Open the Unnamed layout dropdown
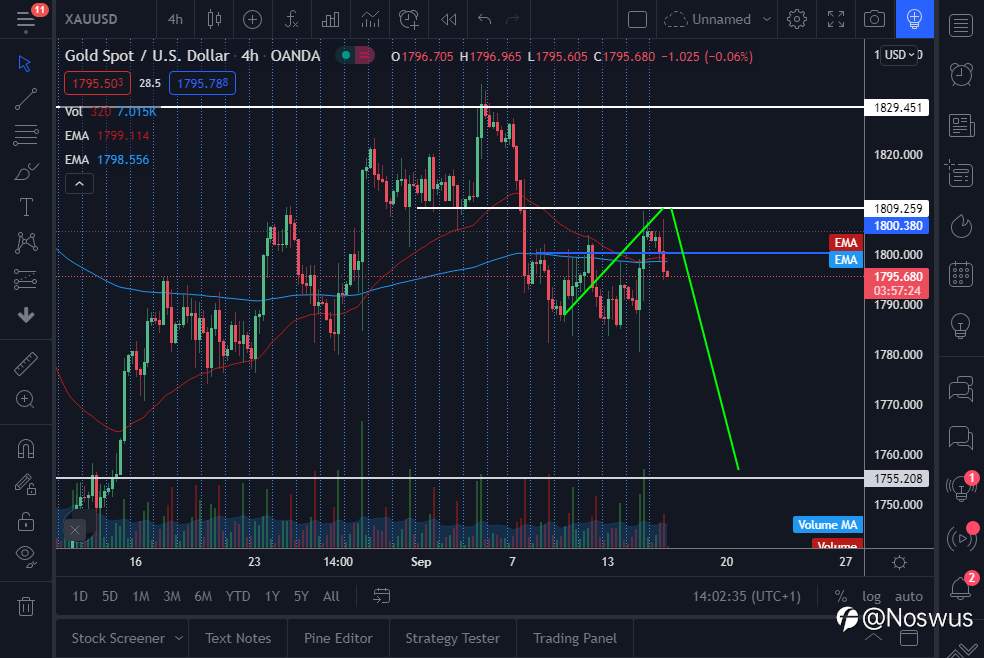The width and height of the screenshot is (984, 658). [x=717, y=19]
